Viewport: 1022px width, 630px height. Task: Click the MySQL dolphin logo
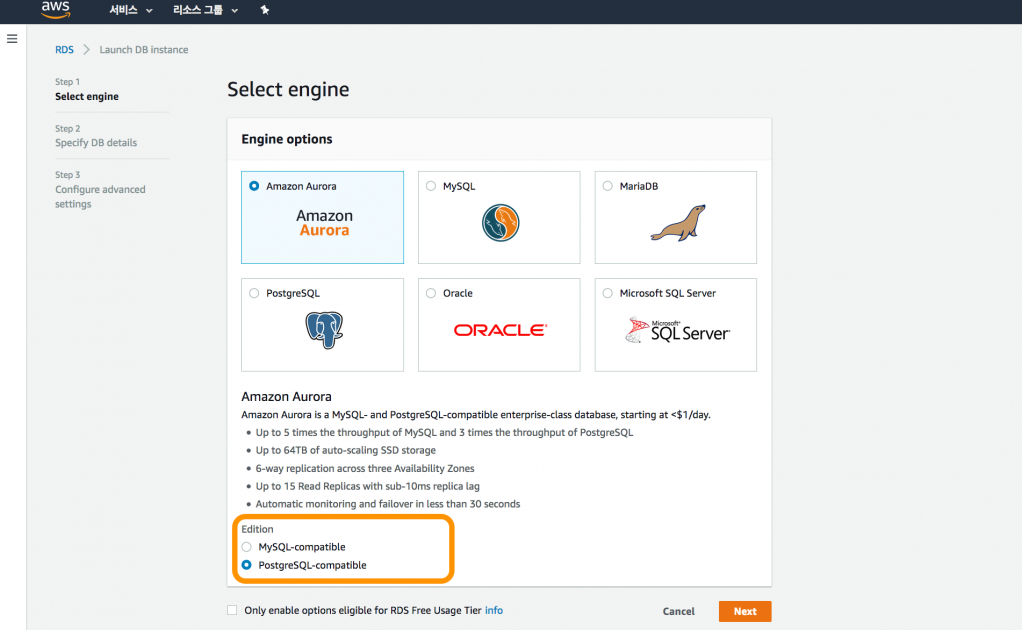[499, 222]
